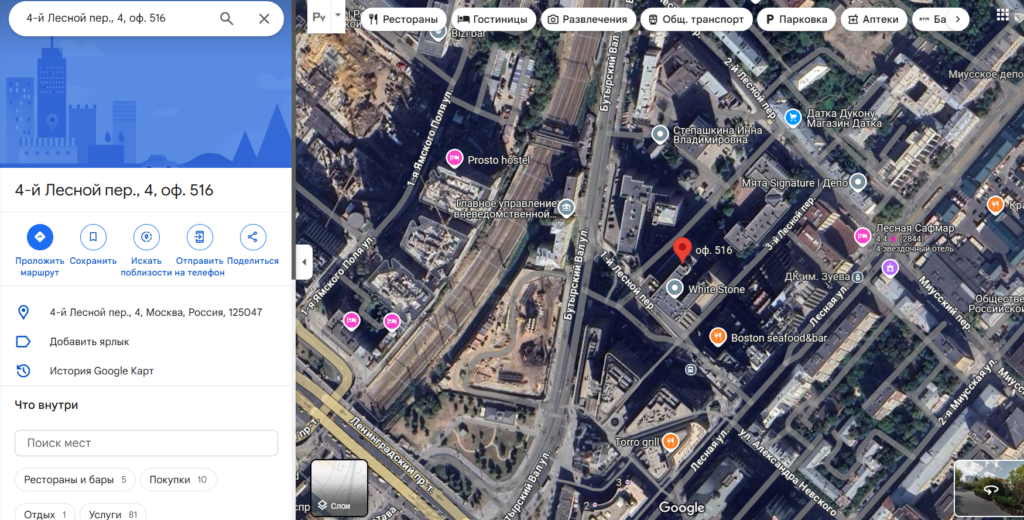Screen dimensions: 1024x520
Task: Click Искать поблизости nearby search icon
Action: tap(146, 237)
